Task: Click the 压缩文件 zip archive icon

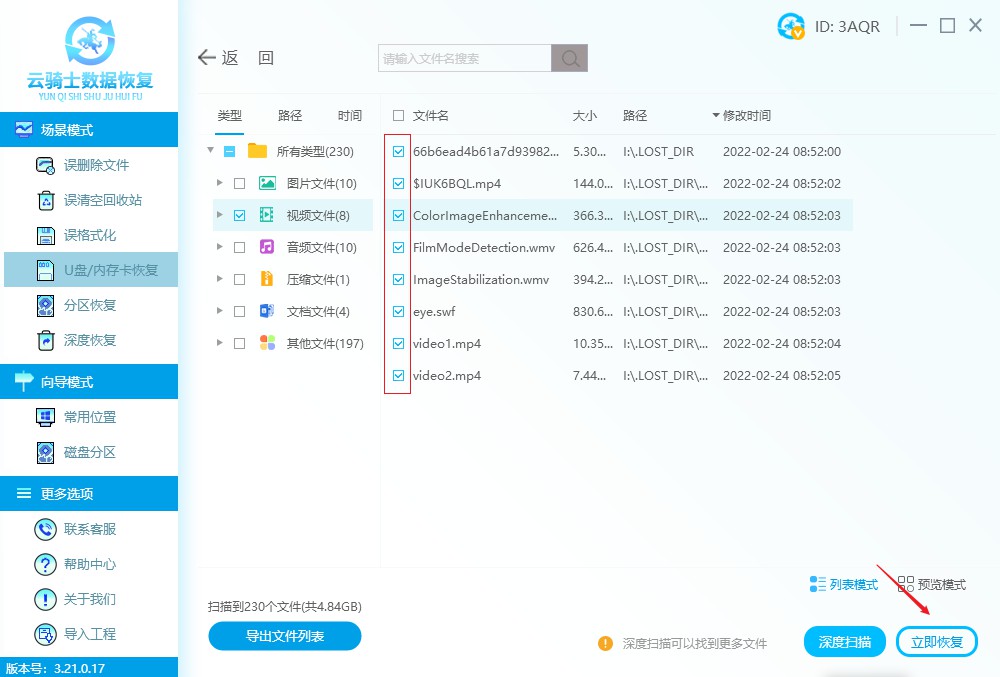Action: (x=267, y=279)
